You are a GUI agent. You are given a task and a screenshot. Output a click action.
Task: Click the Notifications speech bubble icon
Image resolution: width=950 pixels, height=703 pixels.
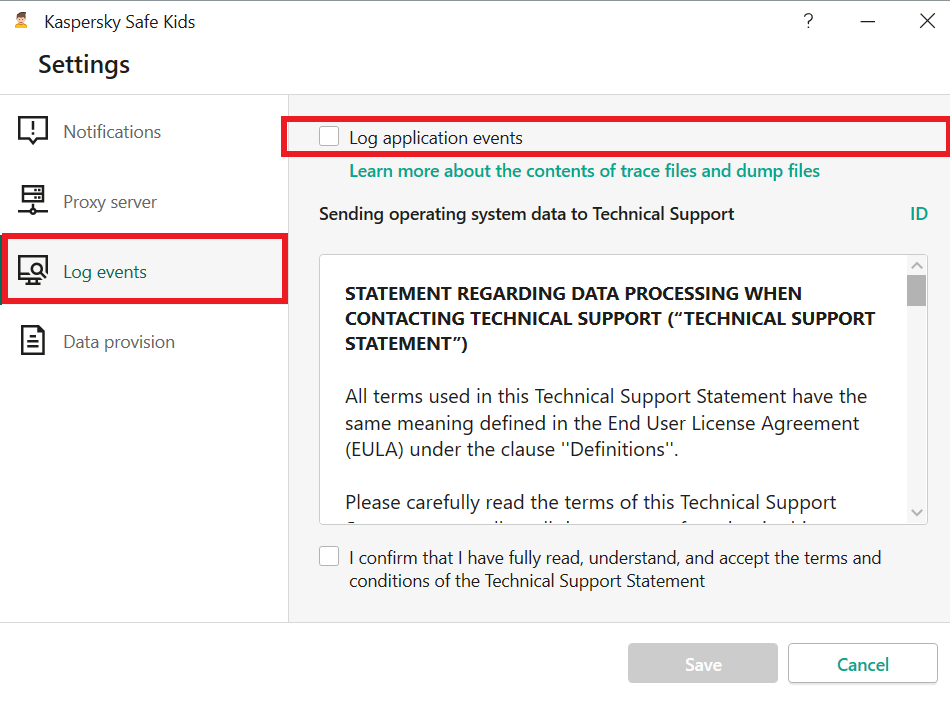coord(33,131)
